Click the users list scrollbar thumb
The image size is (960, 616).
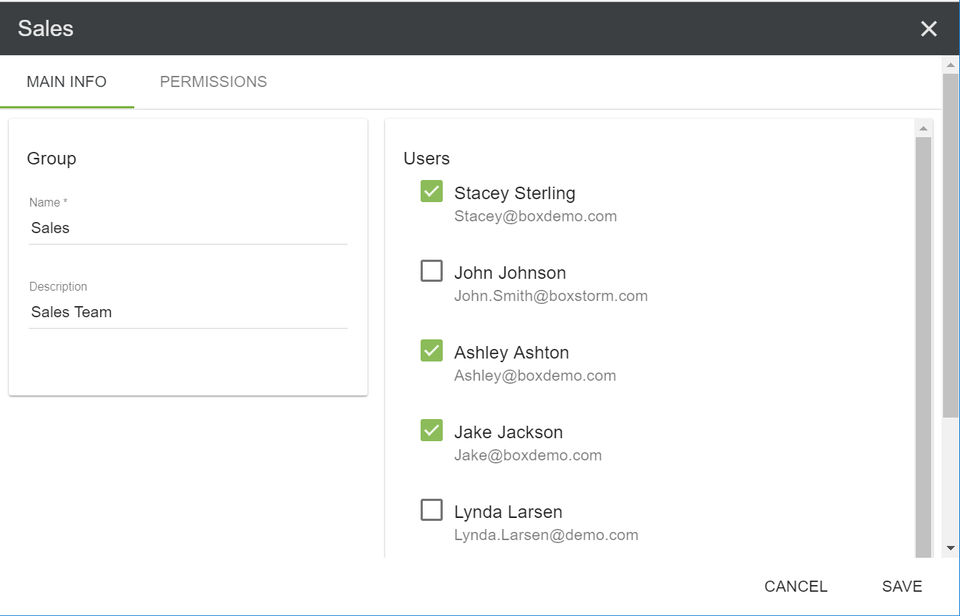923,340
